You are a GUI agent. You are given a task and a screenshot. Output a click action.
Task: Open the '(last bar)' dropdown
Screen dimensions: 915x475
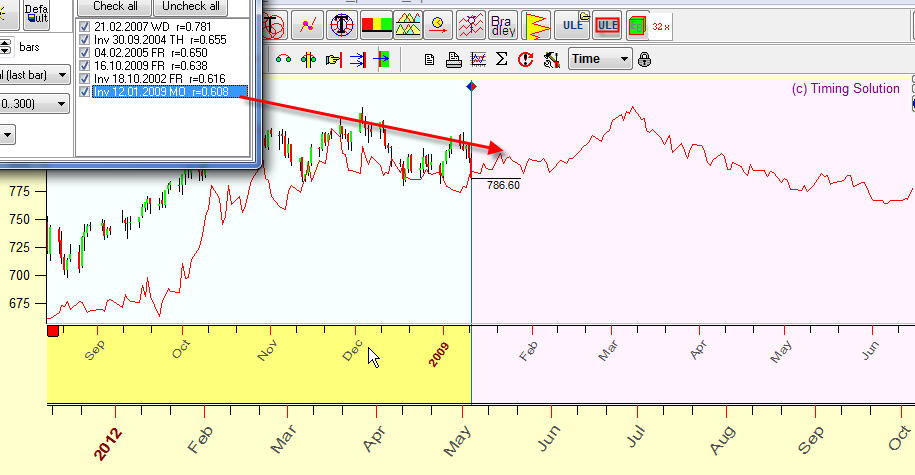pyautogui.click(x=34, y=75)
